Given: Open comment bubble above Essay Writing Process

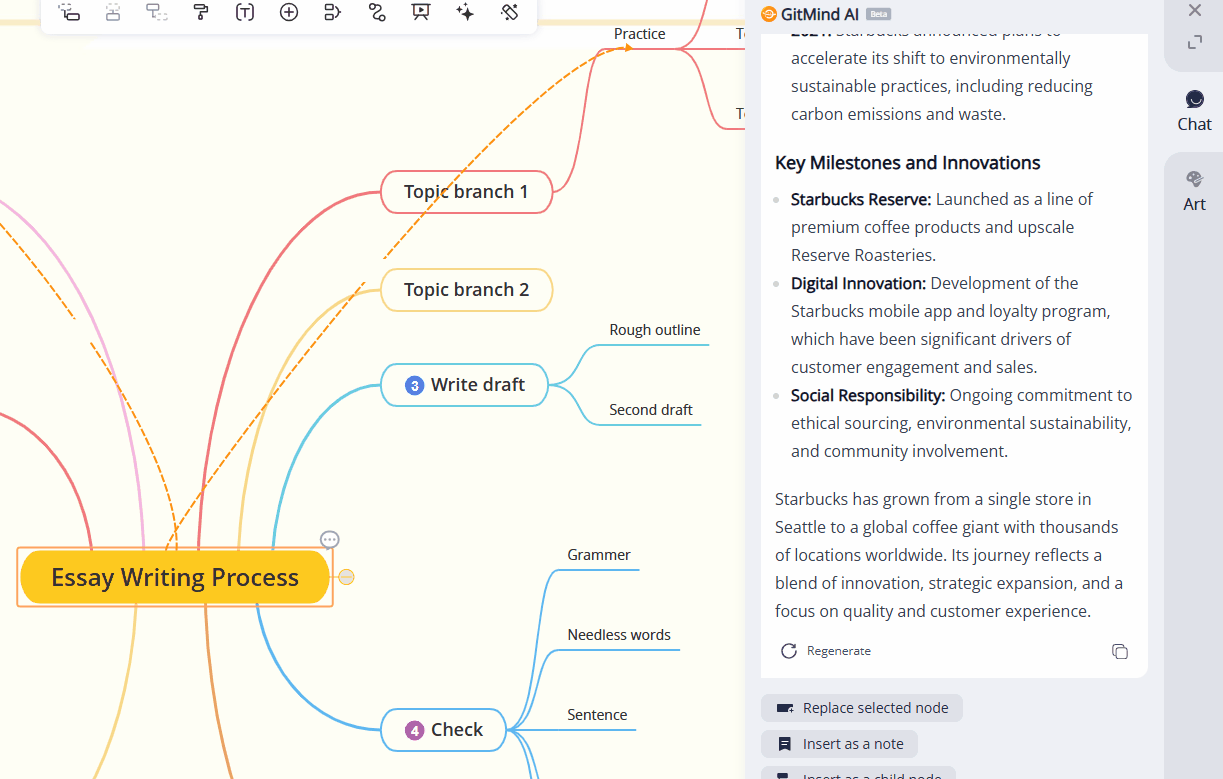Looking at the screenshot, I should click(x=330, y=540).
